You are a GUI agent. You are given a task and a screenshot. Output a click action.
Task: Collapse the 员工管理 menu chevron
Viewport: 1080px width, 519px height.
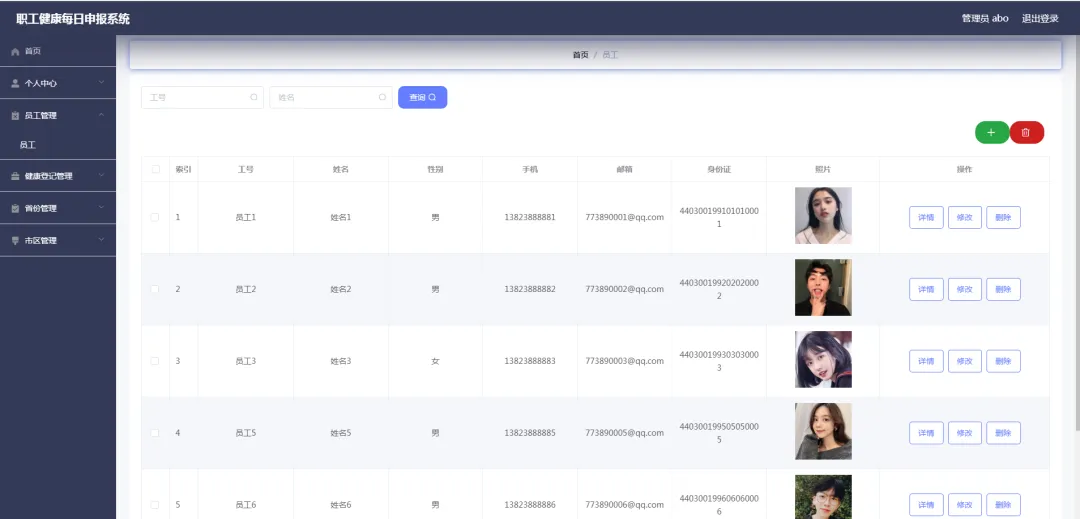[101, 115]
